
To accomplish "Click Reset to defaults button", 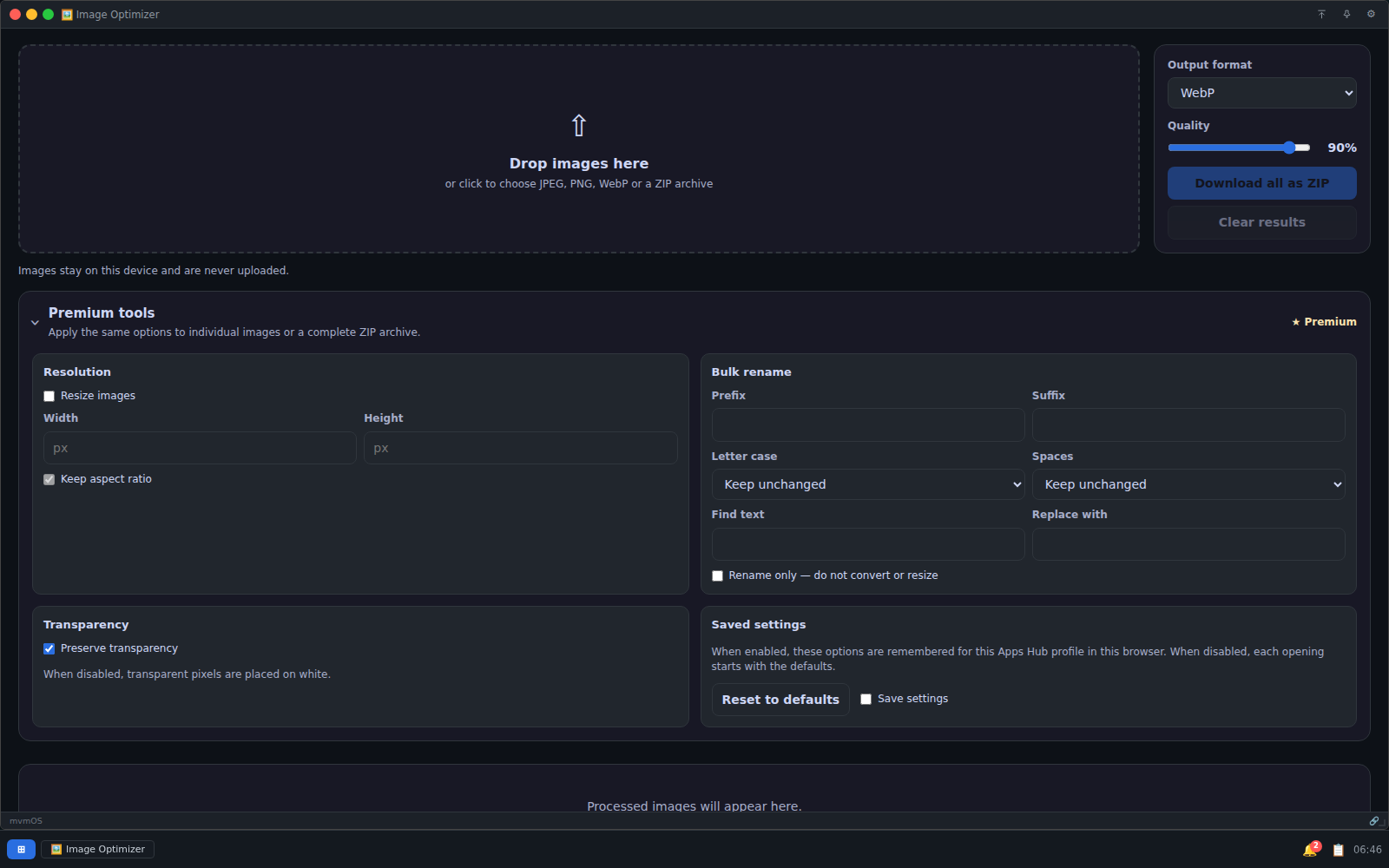I will (x=780, y=700).
